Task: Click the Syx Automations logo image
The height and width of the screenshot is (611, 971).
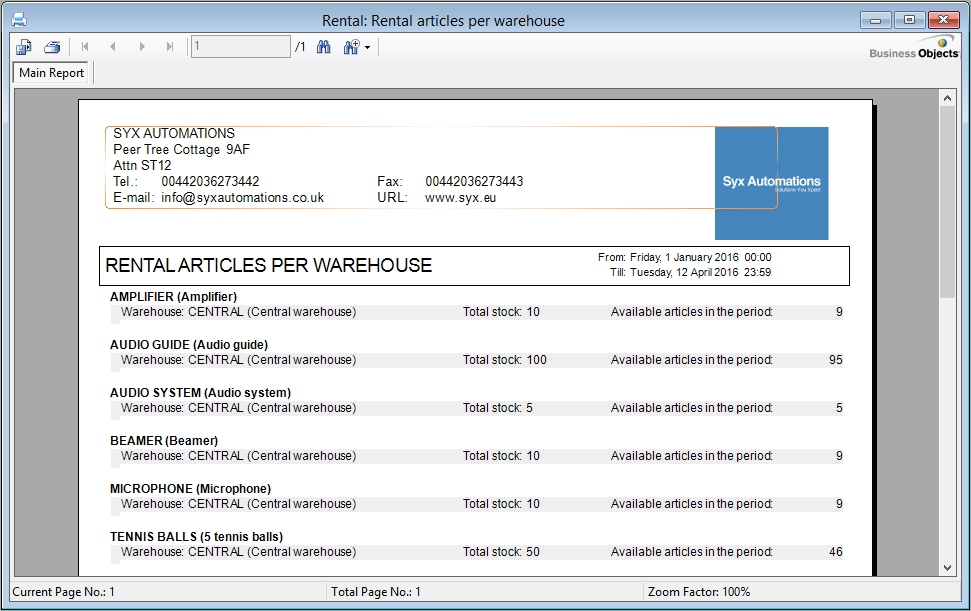Action: coord(771,183)
